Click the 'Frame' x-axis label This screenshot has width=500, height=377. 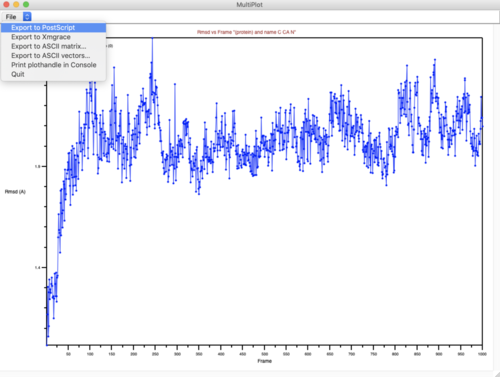pyautogui.click(x=264, y=361)
